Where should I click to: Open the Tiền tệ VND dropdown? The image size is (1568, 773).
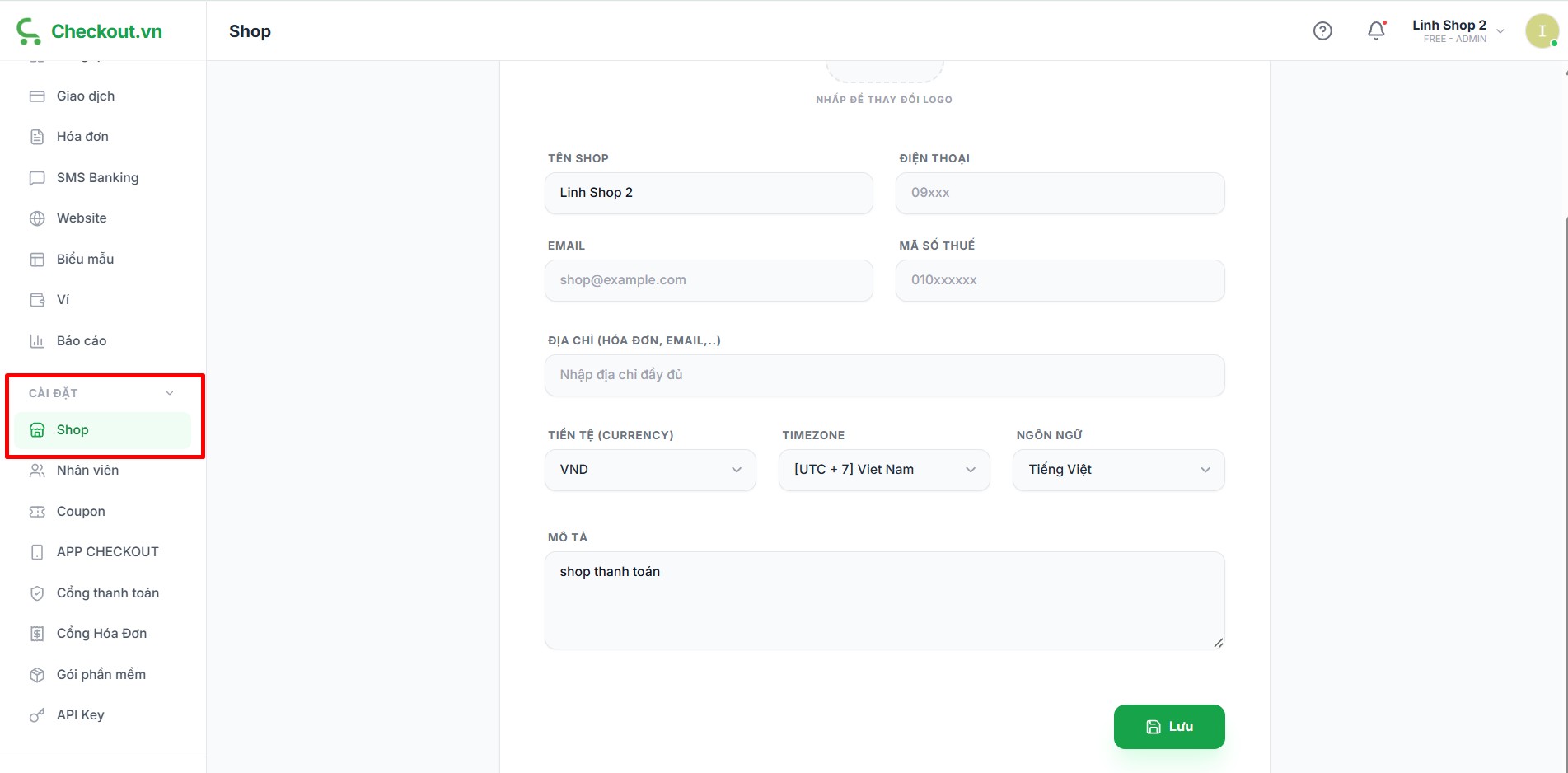point(650,470)
